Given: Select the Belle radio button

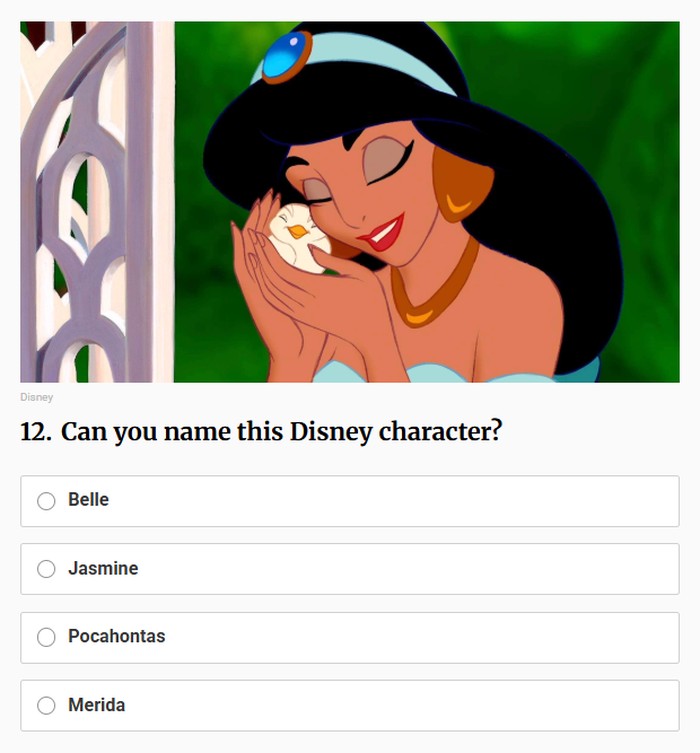Looking at the screenshot, I should [46, 501].
